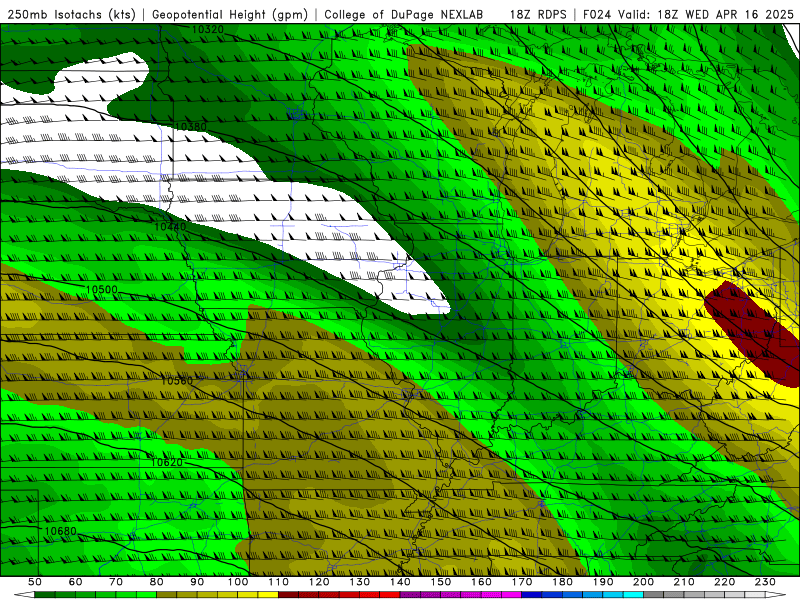Viewport: 800px width, 600px height.
Task: Click the 10680 height contour label
Action: [x=60, y=531]
